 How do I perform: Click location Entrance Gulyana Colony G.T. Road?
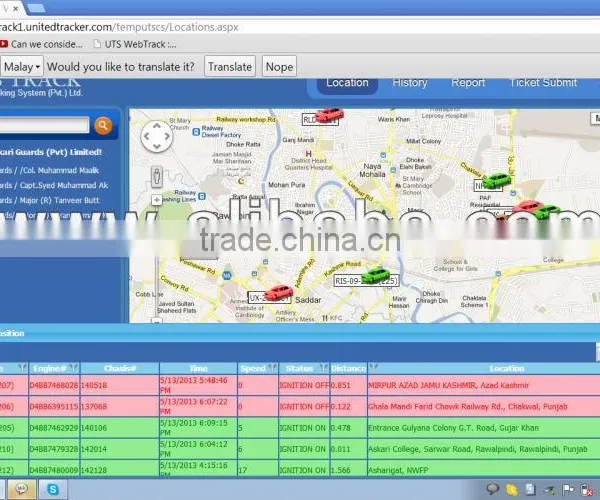point(453,428)
